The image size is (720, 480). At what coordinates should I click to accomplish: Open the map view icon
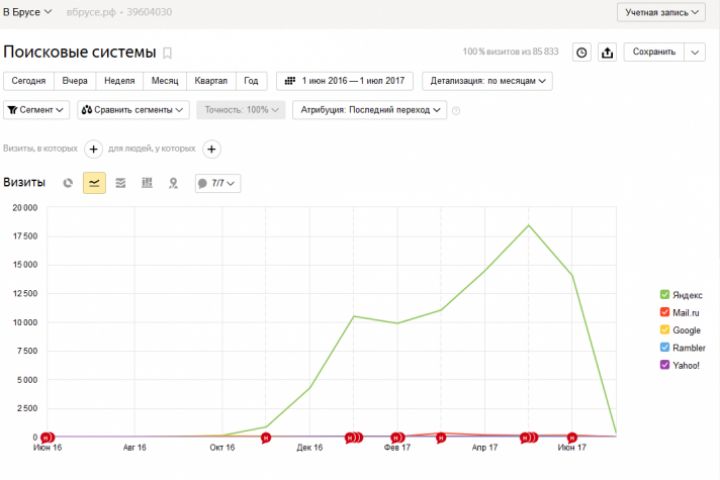tap(173, 183)
